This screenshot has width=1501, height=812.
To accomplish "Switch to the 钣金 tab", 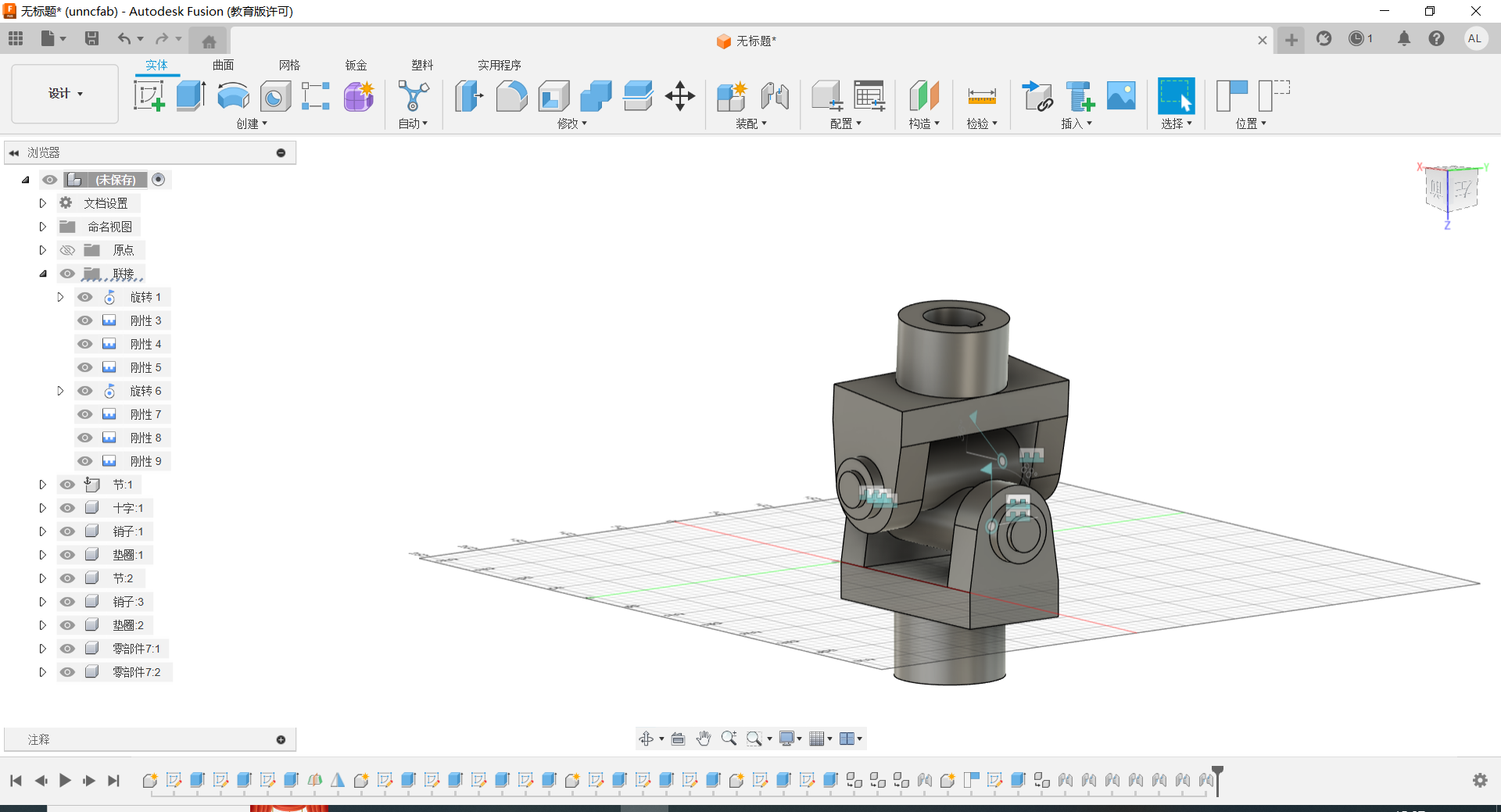I will click(x=356, y=65).
